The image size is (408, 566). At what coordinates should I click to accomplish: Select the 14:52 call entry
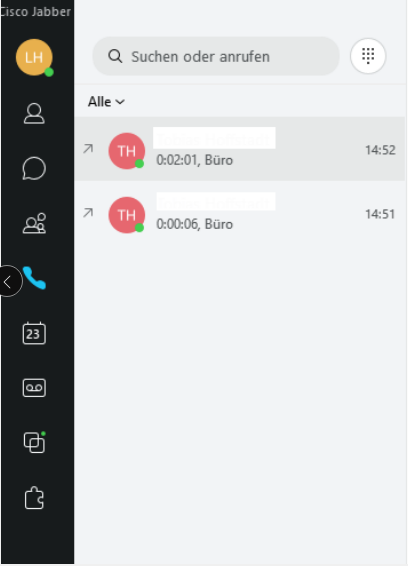point(240,149)
